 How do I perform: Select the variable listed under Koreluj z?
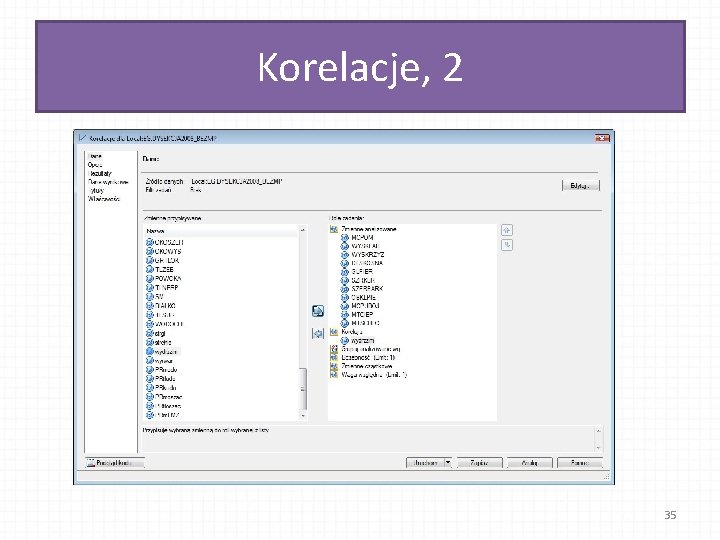(358, 340)
